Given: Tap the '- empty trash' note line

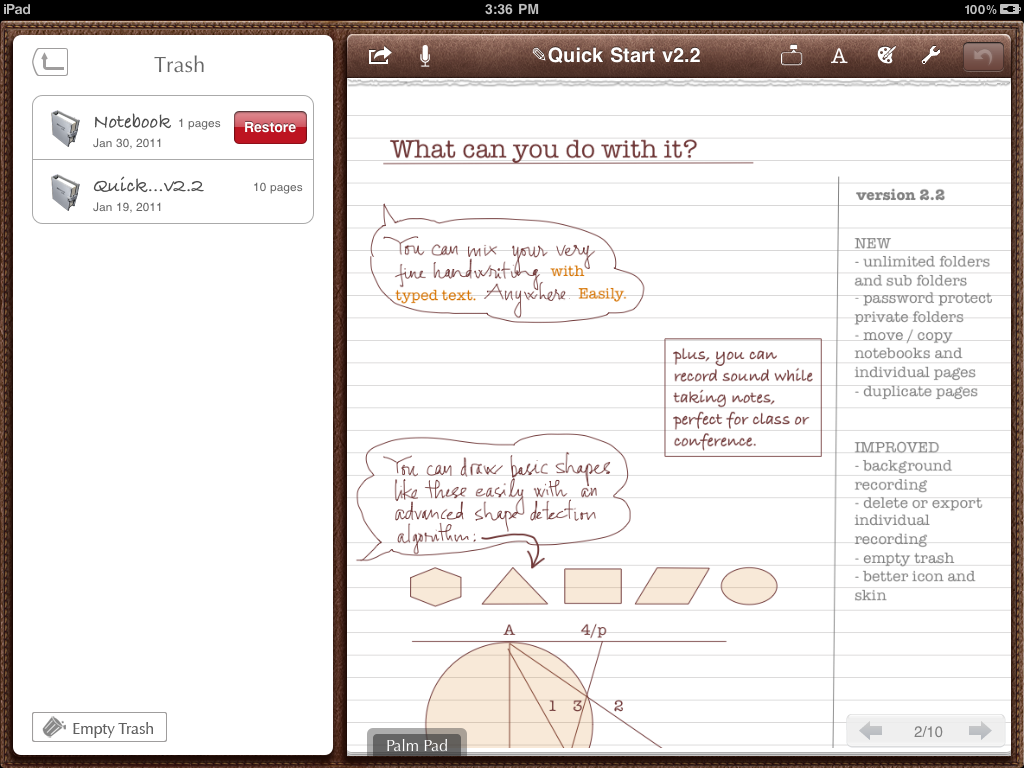Looking at the screenshot, I should tap(904, 558).
